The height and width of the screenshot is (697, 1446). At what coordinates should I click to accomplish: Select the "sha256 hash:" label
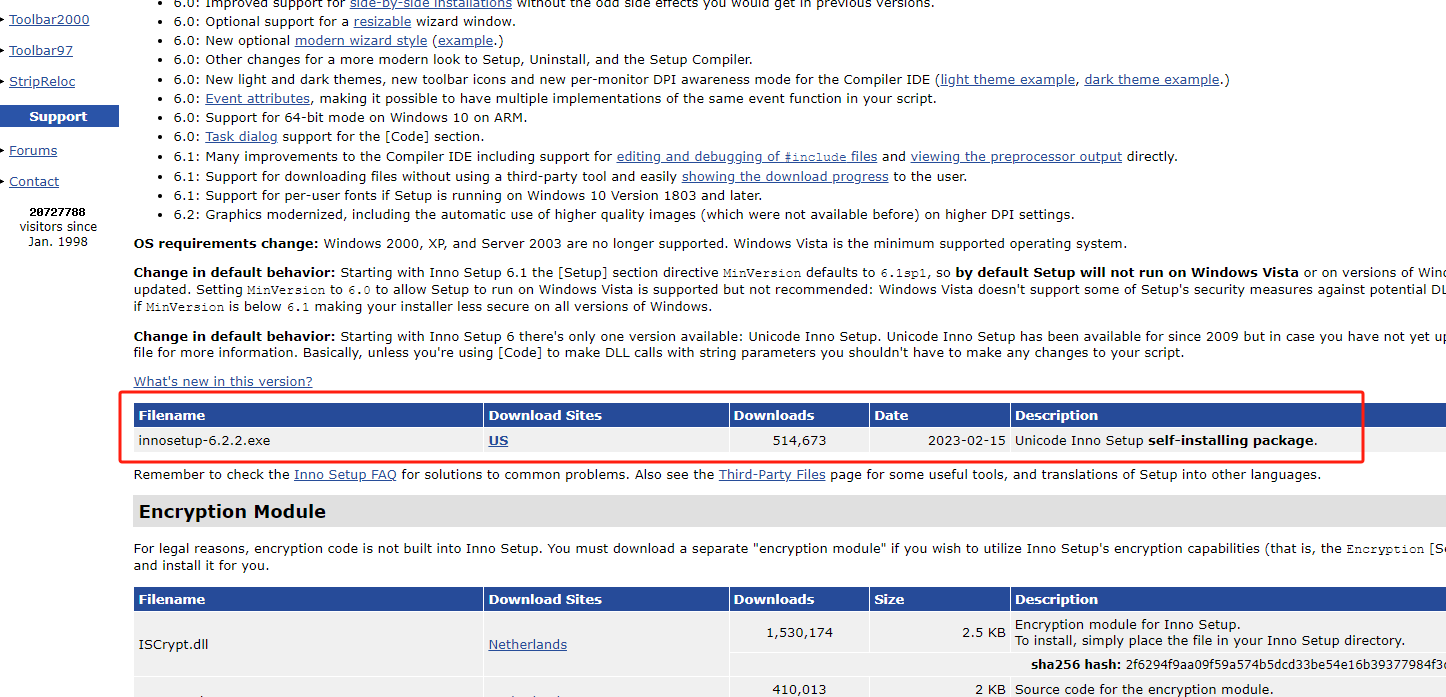1074,663
